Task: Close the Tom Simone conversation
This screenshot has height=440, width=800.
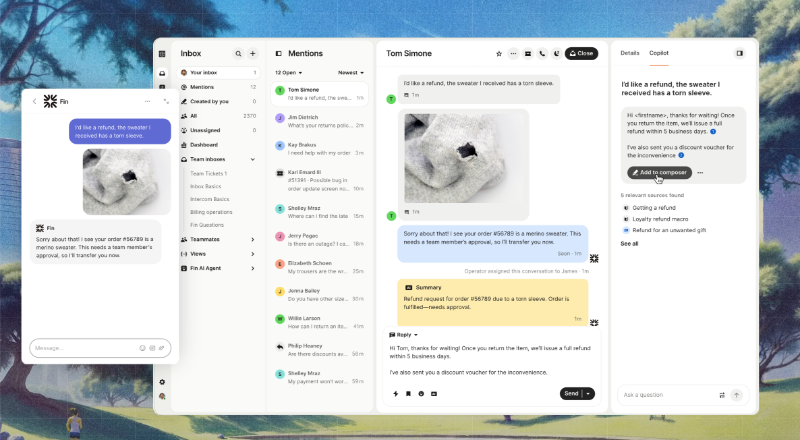Action: pyautogui.click(x=581, y=54)
